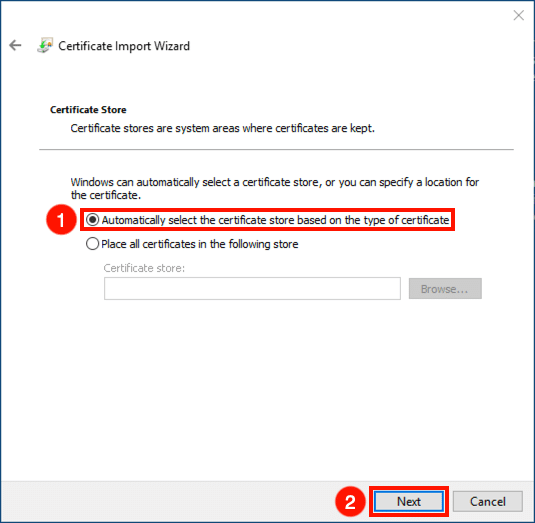Go back using the left arrow icon
This screenshot has height=523, width=535.
click(x=15, y=45)
